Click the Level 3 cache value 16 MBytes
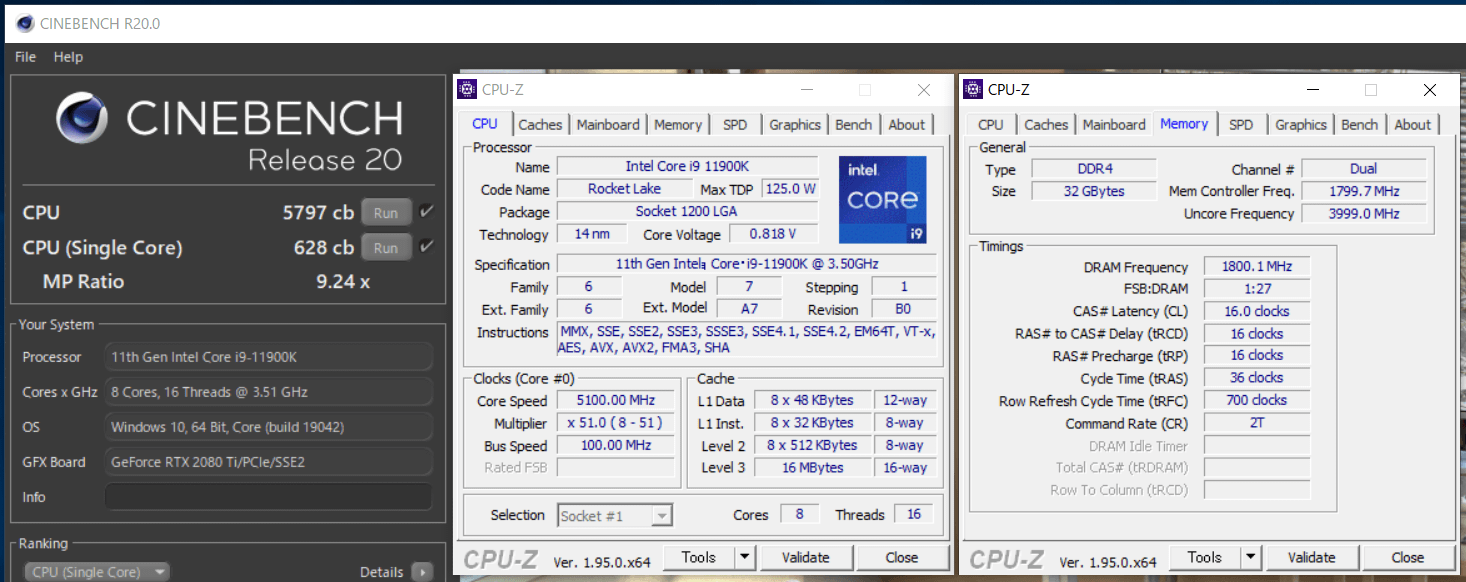Viewport: 1466px width, 582px height. (x=813, y=467)
